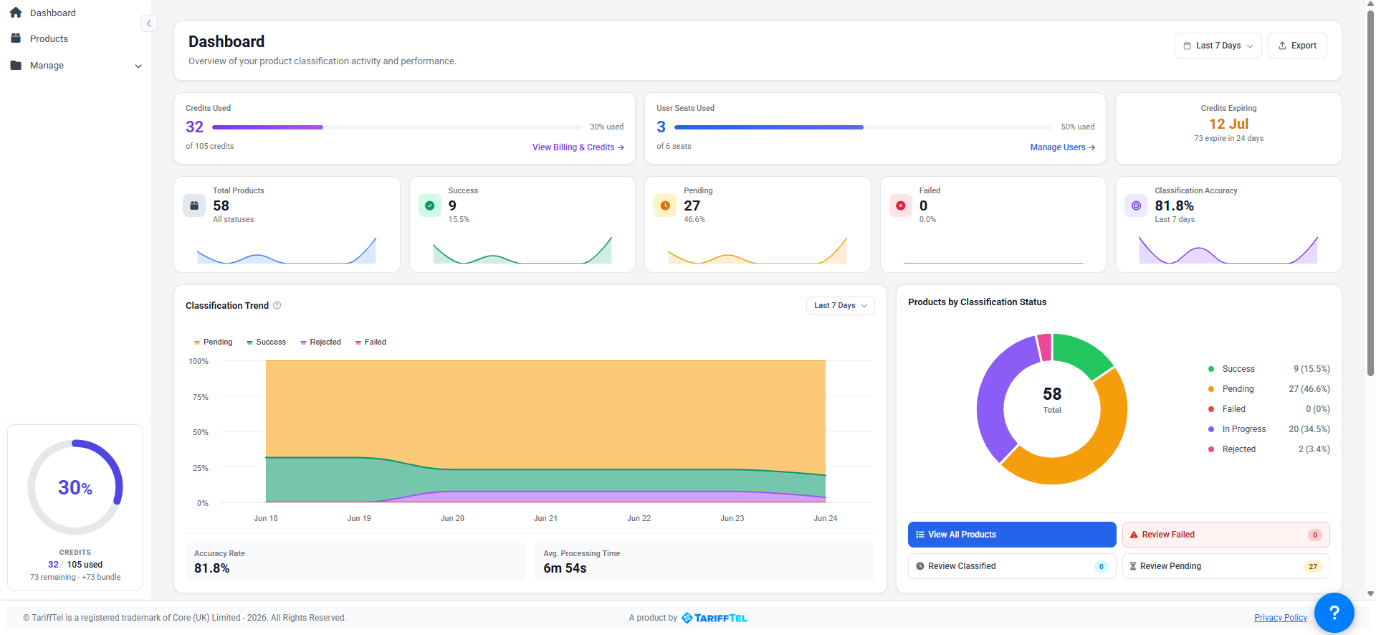The width and height of the screenshot is (1376, 635).
Task: Open the Classification Trend Last 7 Days dropdown
Action: [x=840, y=305]
